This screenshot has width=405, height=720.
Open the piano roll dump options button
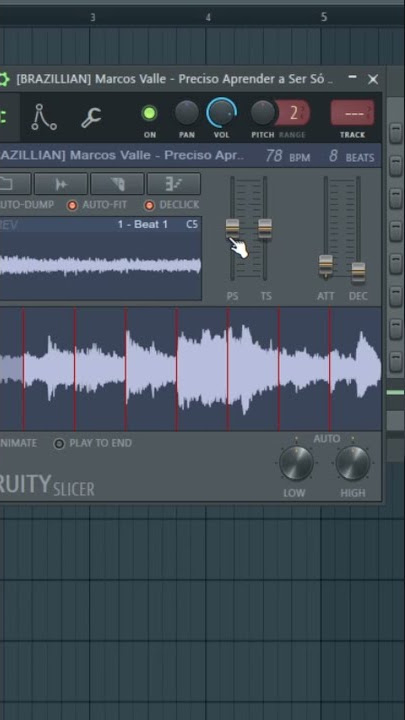tap(174, 184)
